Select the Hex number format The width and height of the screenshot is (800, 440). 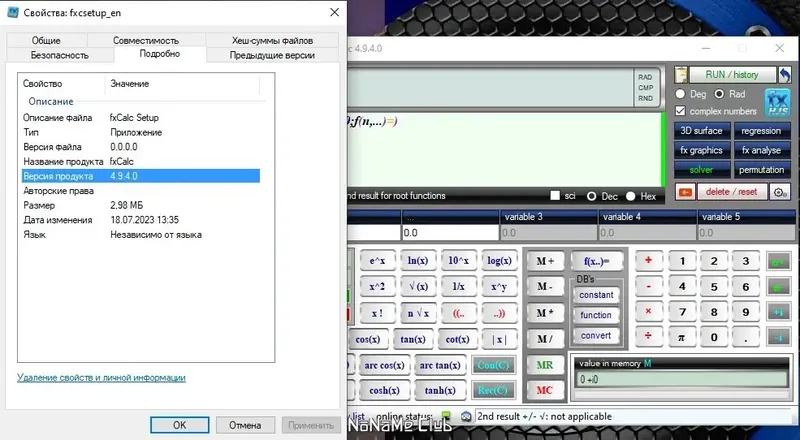point(631,196)
